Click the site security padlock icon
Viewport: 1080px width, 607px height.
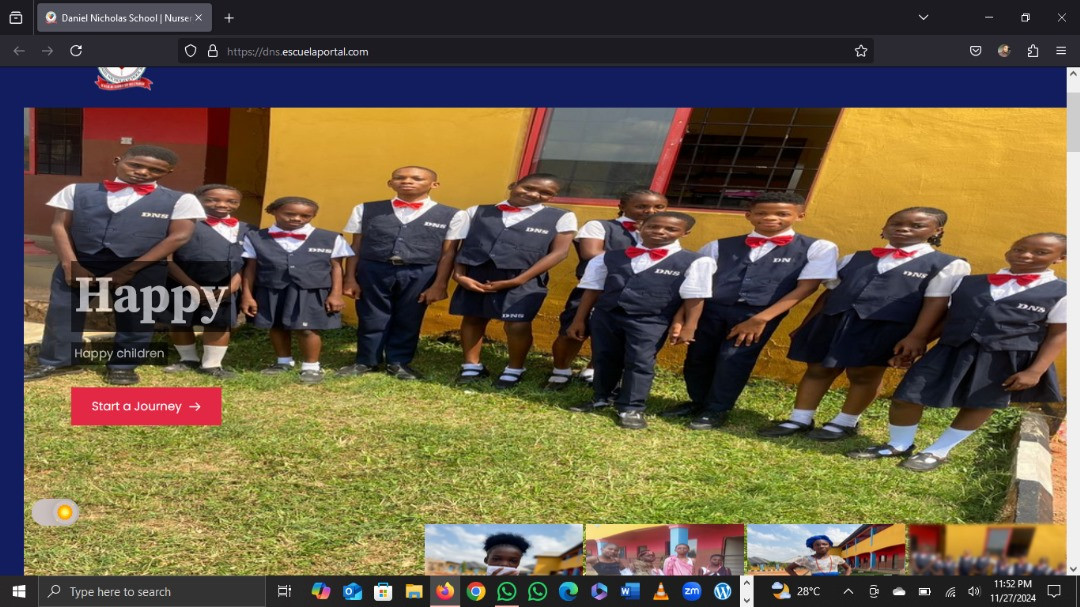212,51
